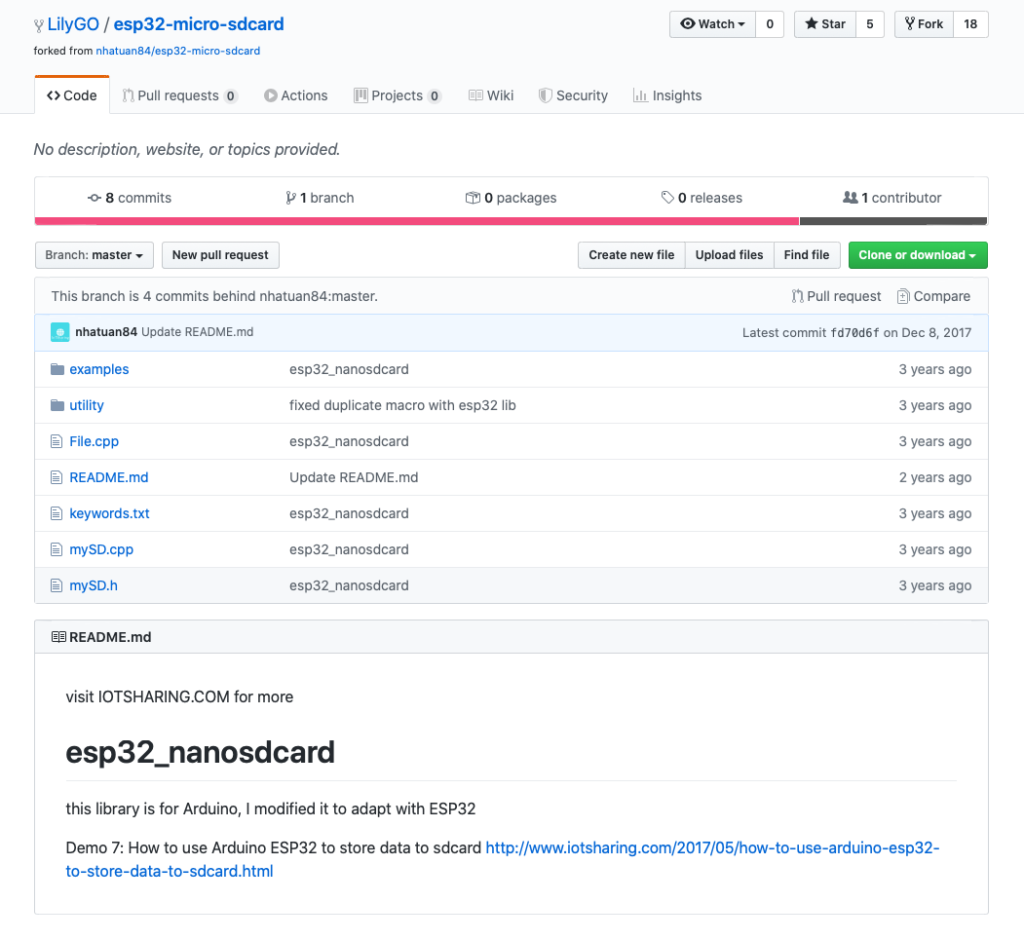Open the Security tab
The width and height of the screenshot is (1024, 940).
pyautogui.click(x=573, y=95)
